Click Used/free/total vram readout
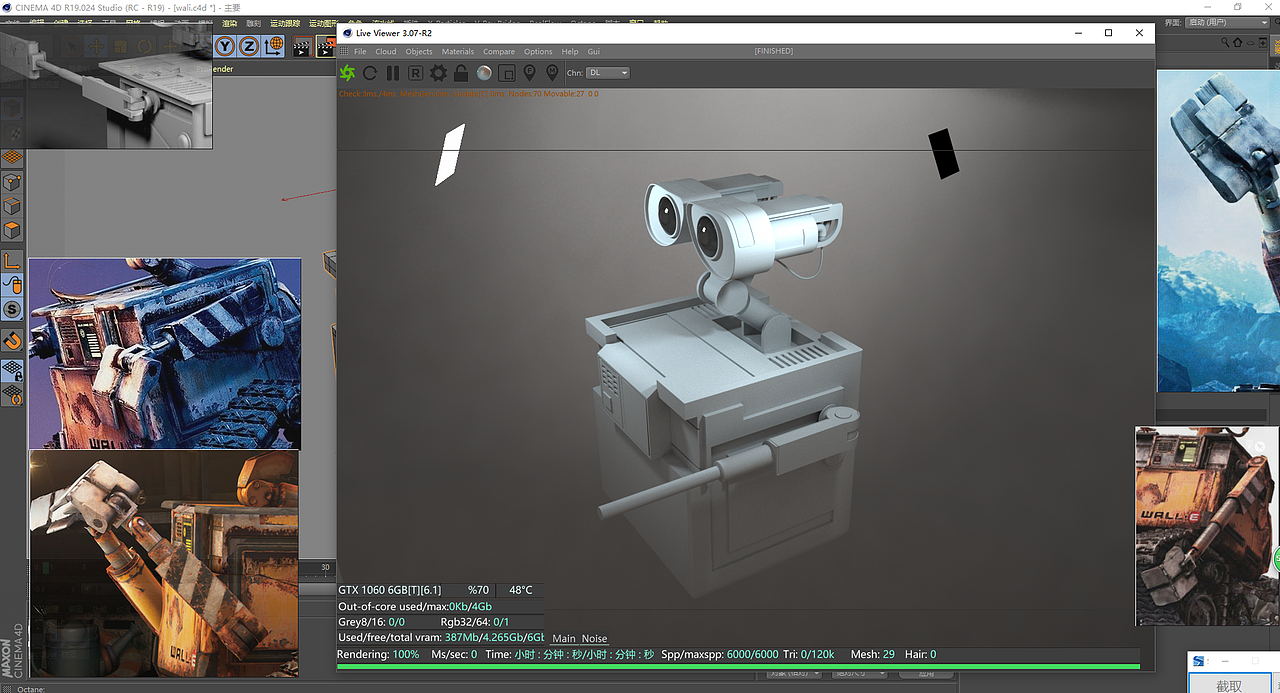 441,637
